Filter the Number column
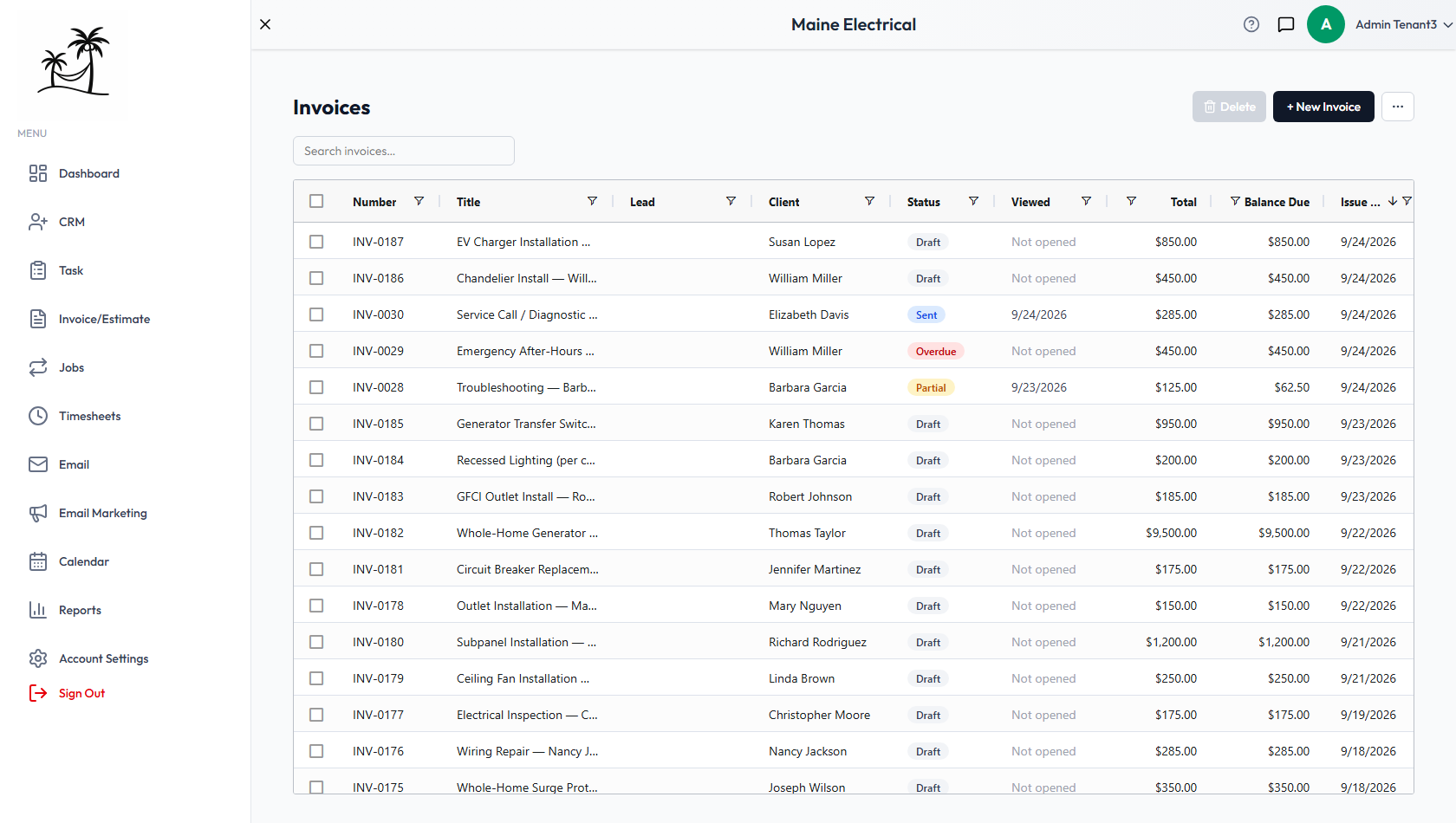This screenshot has width=1456, height=823. point(419,201)
